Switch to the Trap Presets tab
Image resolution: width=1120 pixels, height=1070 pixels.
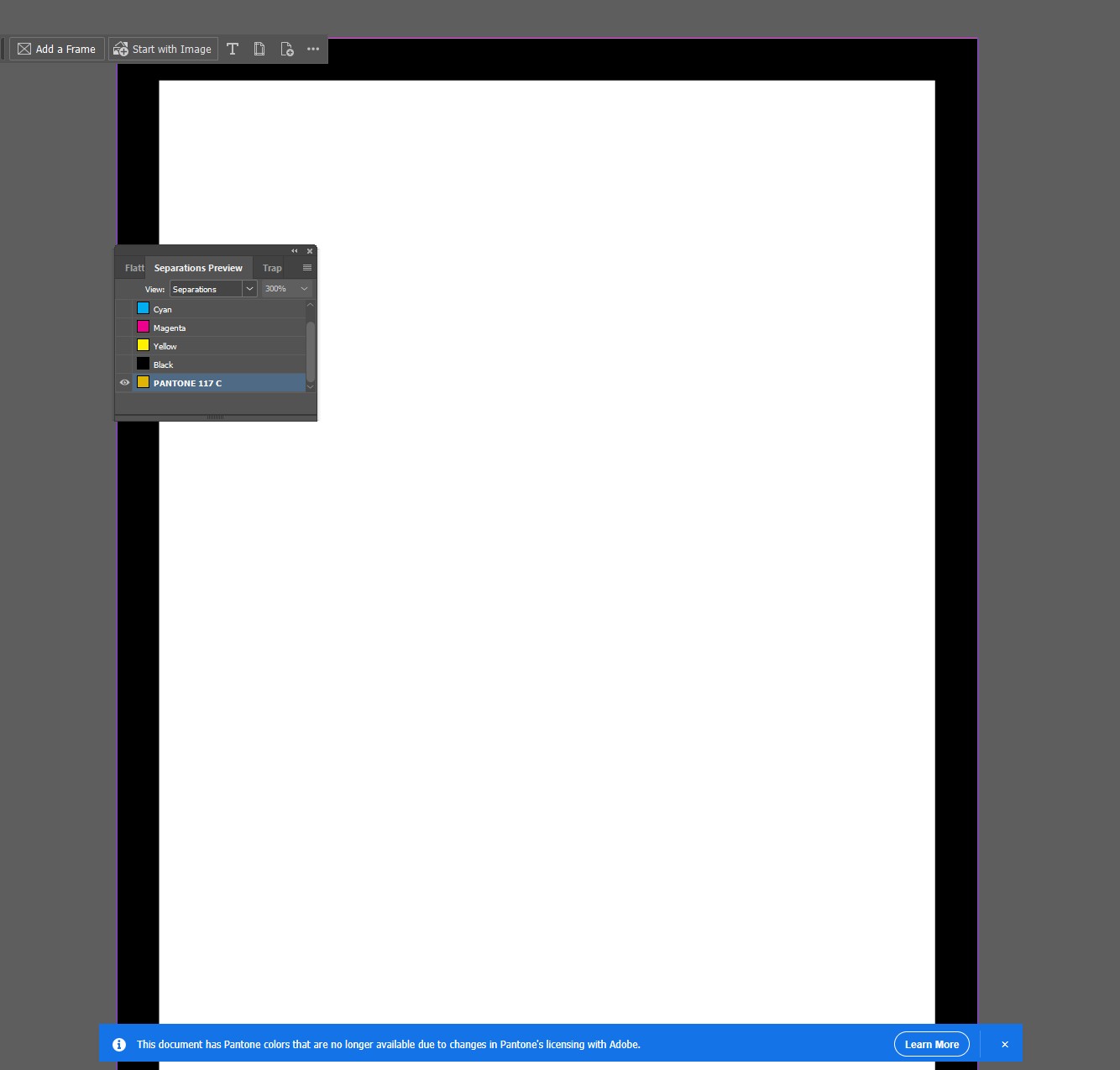coord(272,268)
